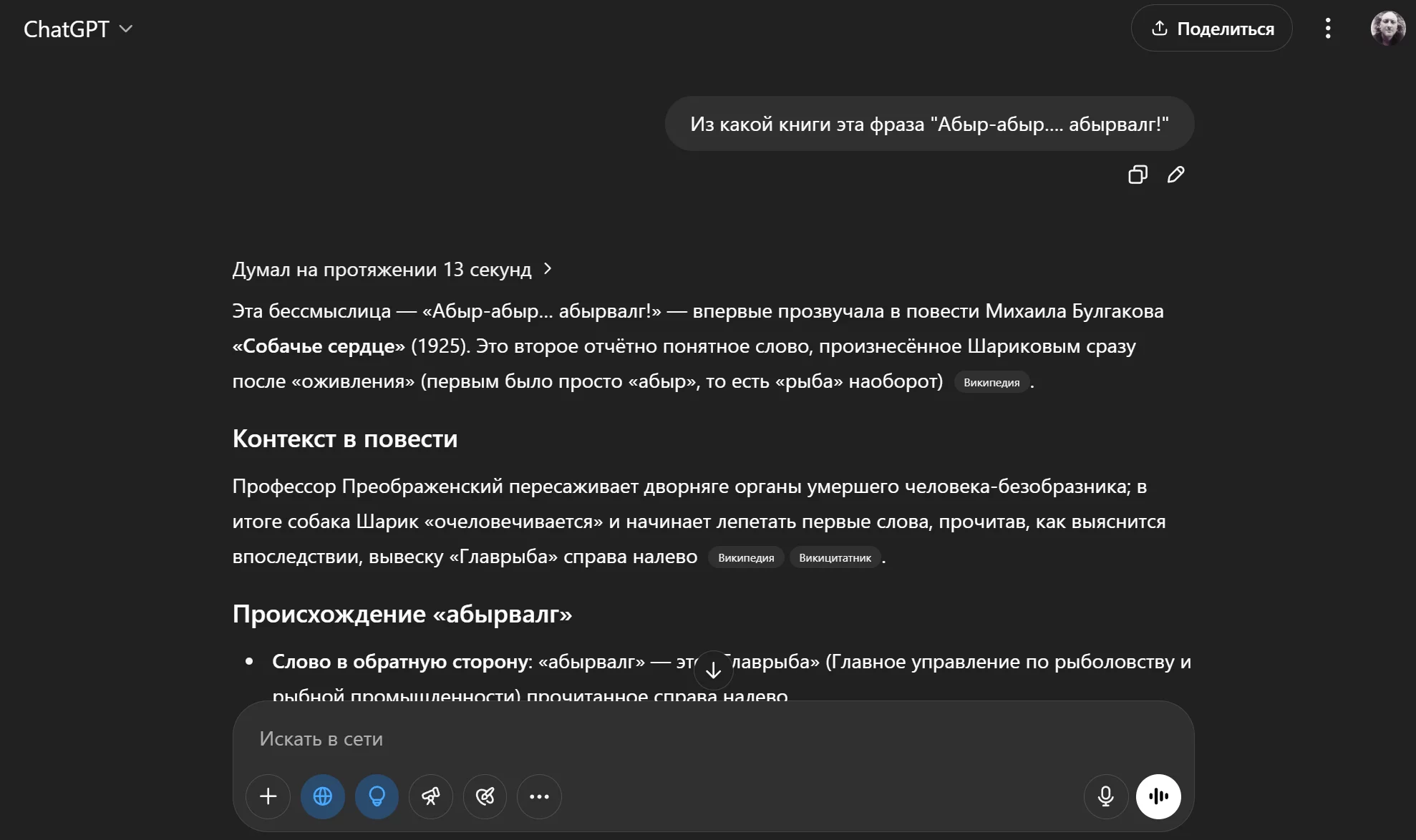Open the Википедия citation after 'справа налево'
This screenshot has width=1416, height=840.
click(746, 557)
